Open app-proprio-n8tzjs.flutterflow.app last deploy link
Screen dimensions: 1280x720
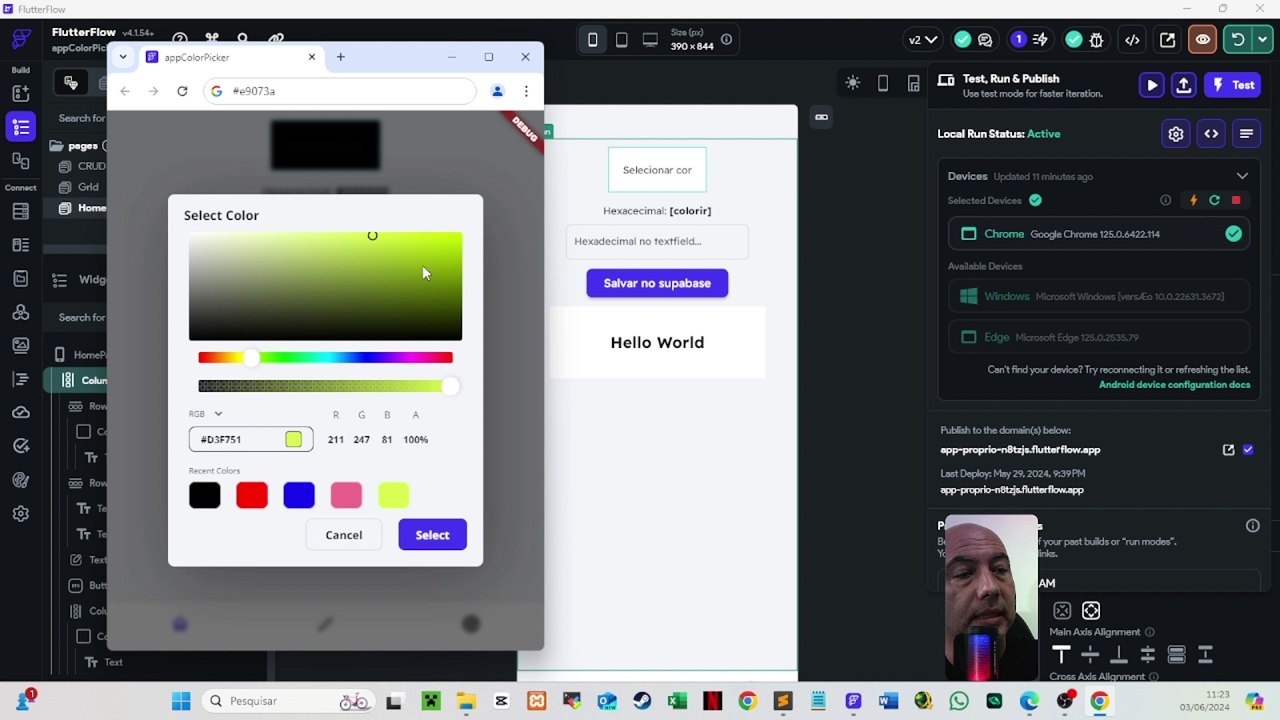coord(1011,490)
